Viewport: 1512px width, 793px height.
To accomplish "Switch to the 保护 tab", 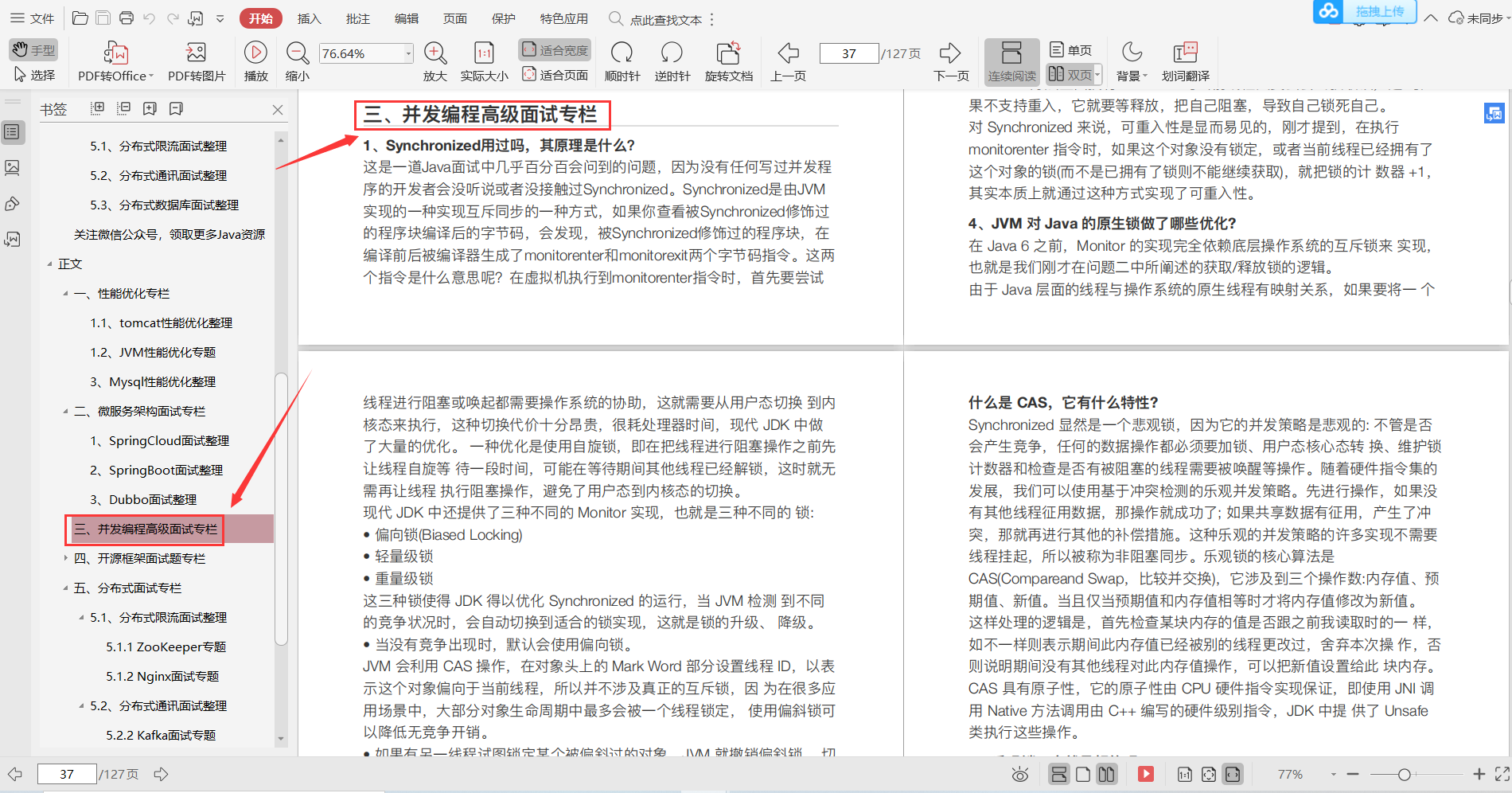I will click(x=504, y=18).
